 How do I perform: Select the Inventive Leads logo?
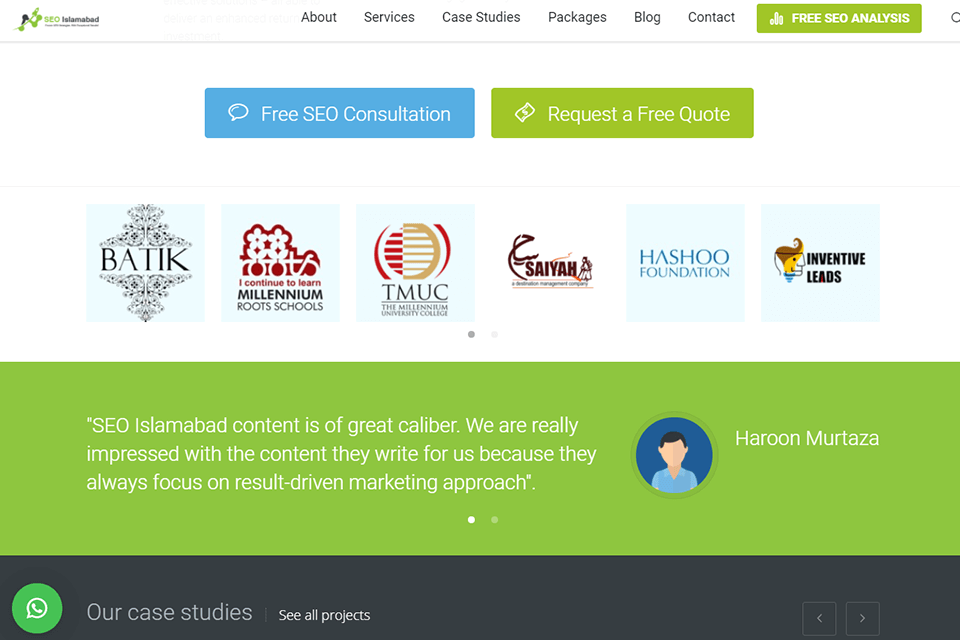click(x=820, y=263)
